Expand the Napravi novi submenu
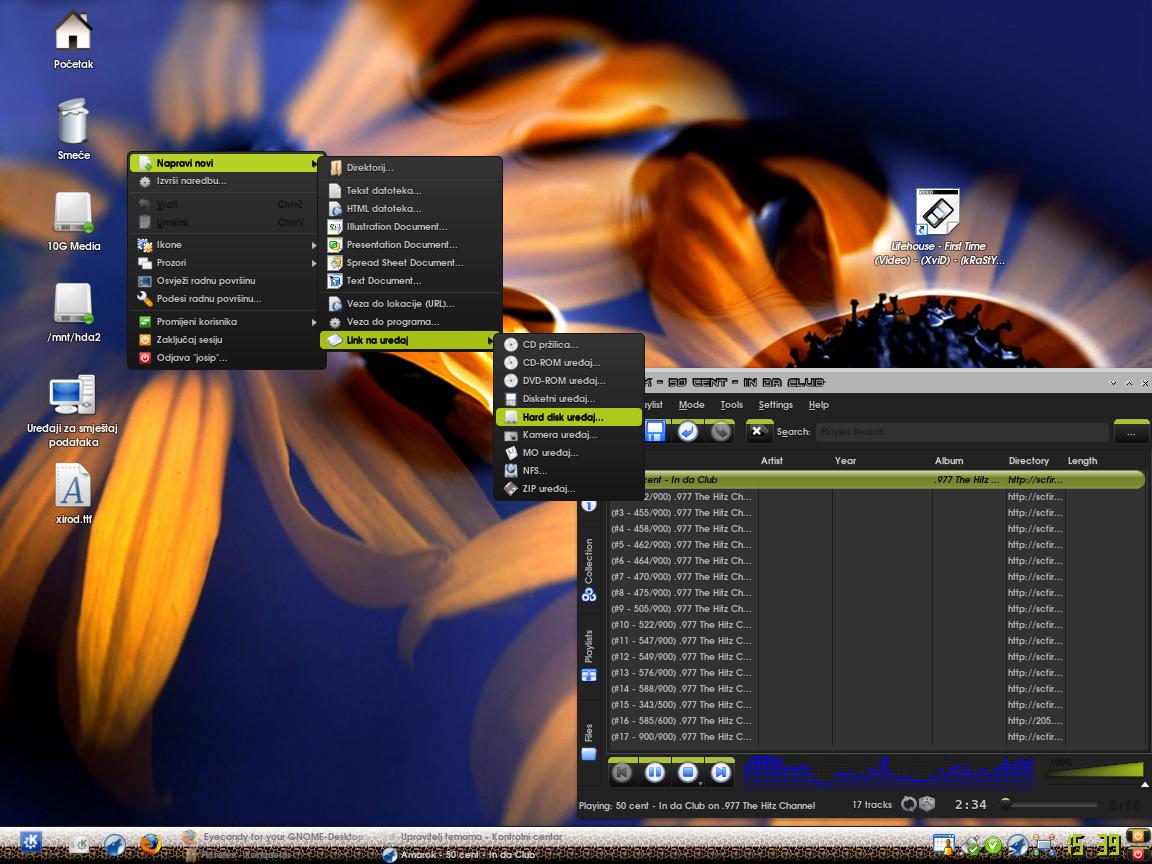The image size is (1152, 864). click(226, 163)
